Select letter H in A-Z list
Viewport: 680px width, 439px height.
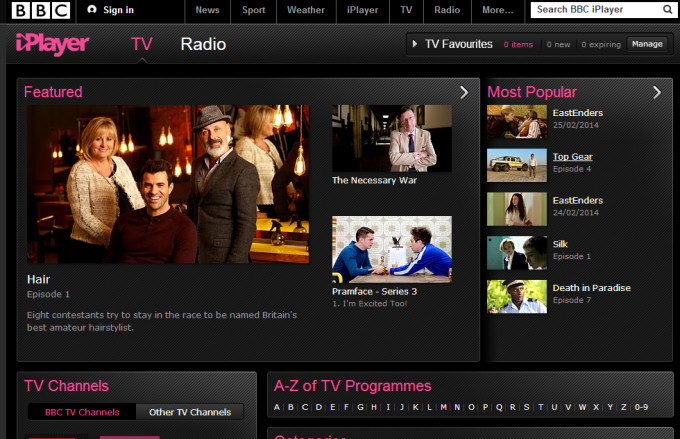tap(374, 407)
